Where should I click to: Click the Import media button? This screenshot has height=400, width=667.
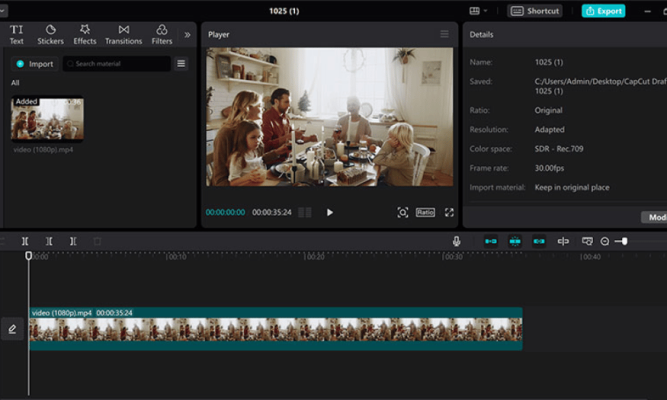[34, 64]
